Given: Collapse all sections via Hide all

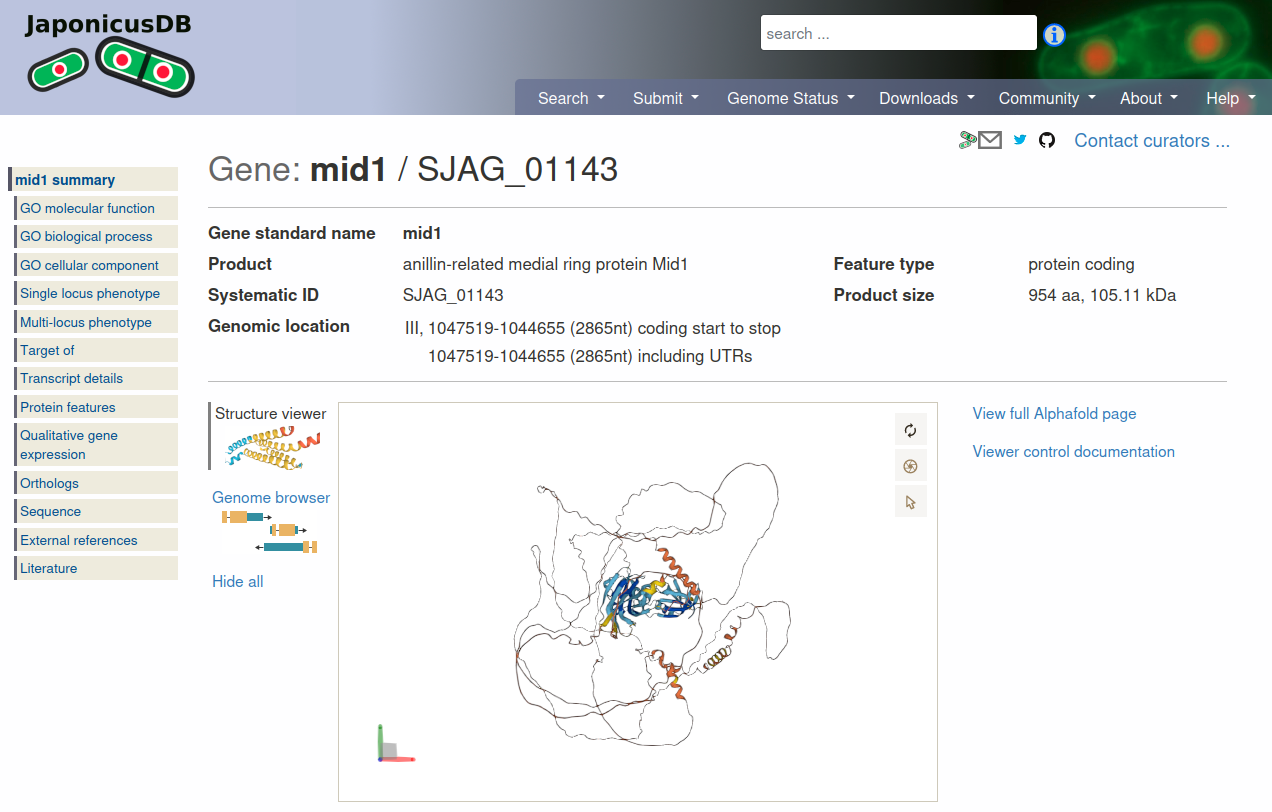Looking at the screenshot, I should [237, 581].
